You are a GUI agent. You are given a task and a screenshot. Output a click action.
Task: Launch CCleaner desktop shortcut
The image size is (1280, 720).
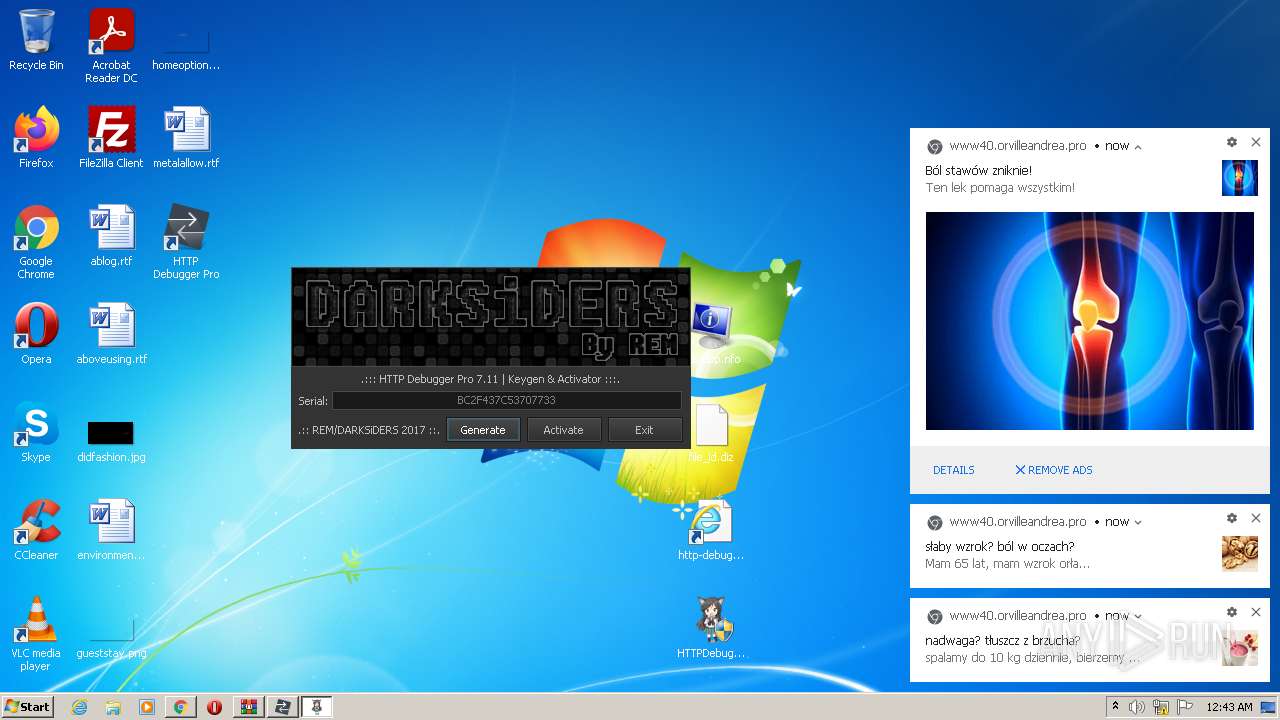(x=36, y=529)
